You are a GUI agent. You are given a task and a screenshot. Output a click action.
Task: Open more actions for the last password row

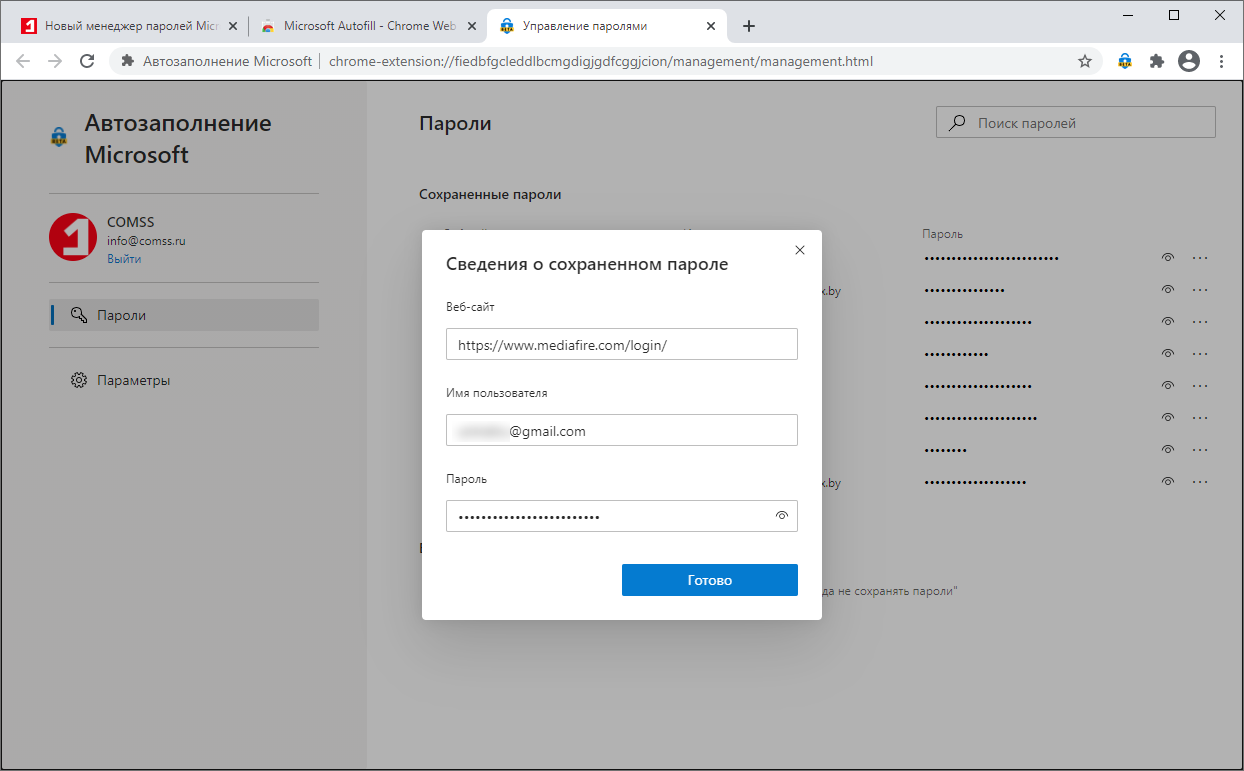[x=1200, y=482]
